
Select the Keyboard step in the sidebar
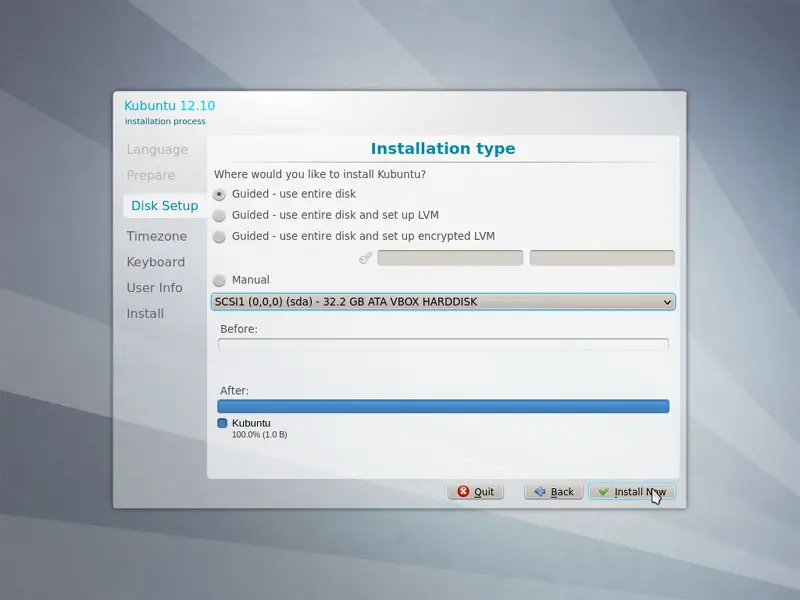pyautogui.click(x=156, y=262)
